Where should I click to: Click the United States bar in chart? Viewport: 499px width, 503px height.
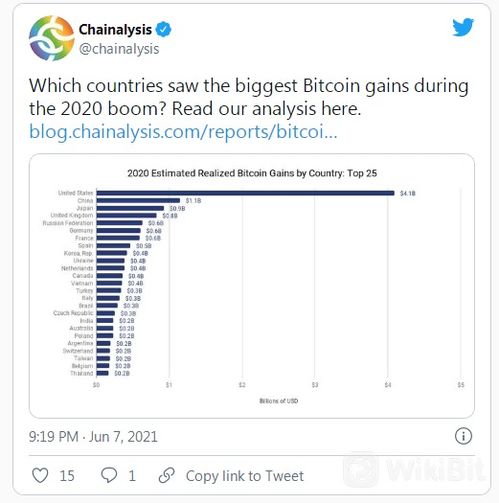point(245,193)
